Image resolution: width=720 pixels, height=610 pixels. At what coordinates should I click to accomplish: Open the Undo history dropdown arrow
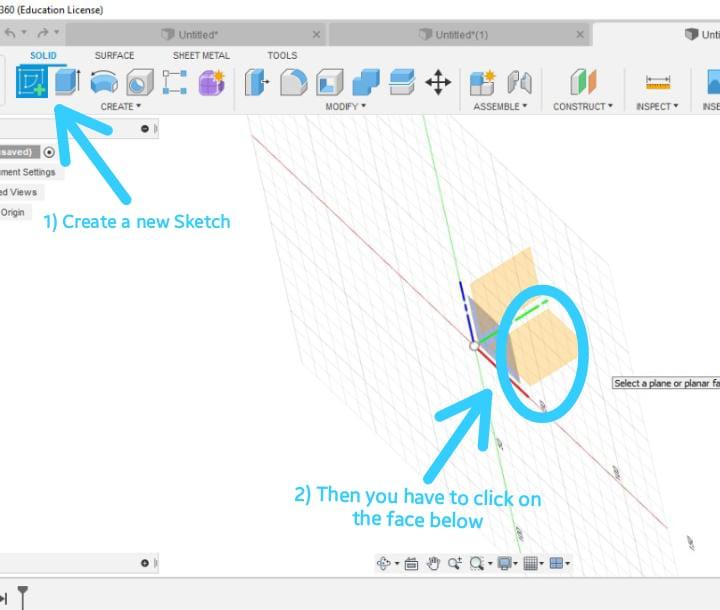point(24,32)
